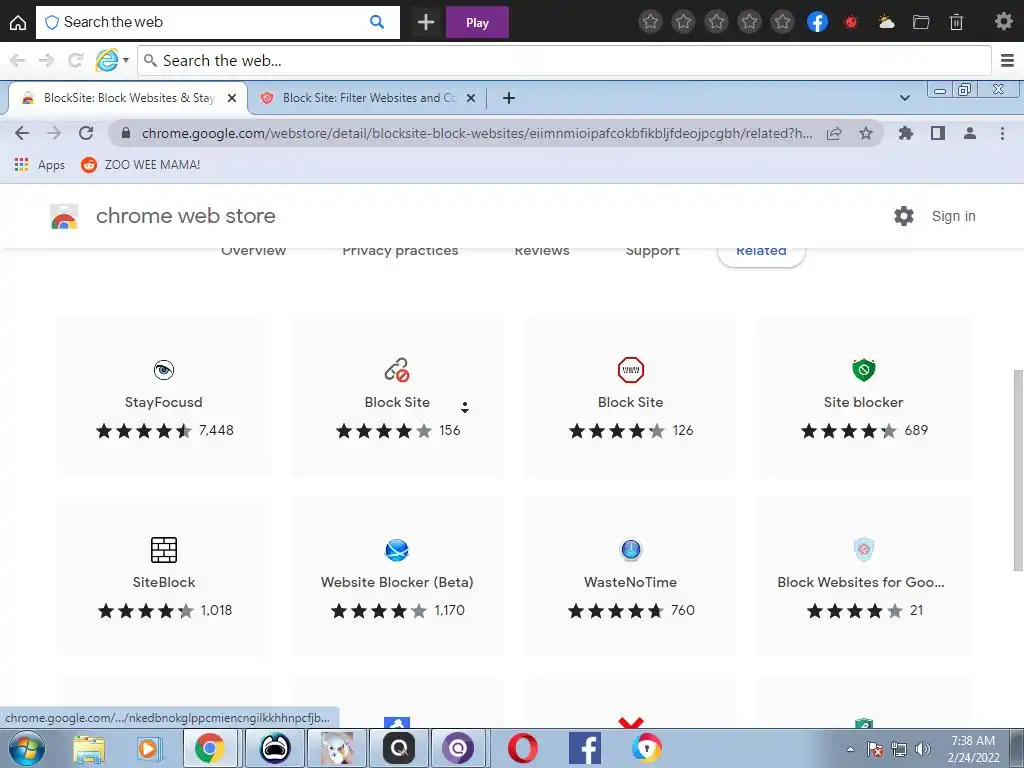Select the Support tab
Screen dimensions: 1024x768
[x=652, y=251]
